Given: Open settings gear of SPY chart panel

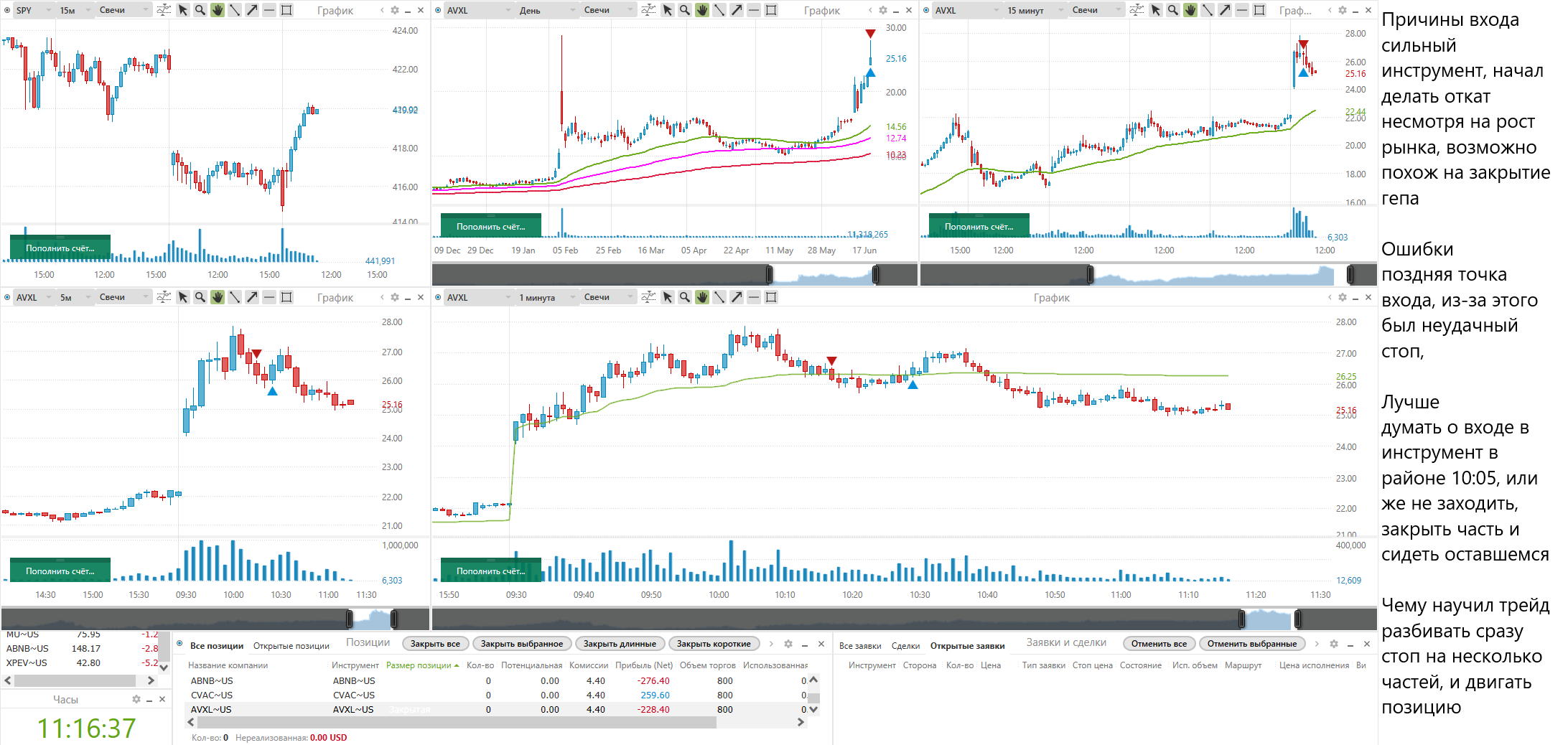Looking at the screenshot, I should [x=395, y=10].
